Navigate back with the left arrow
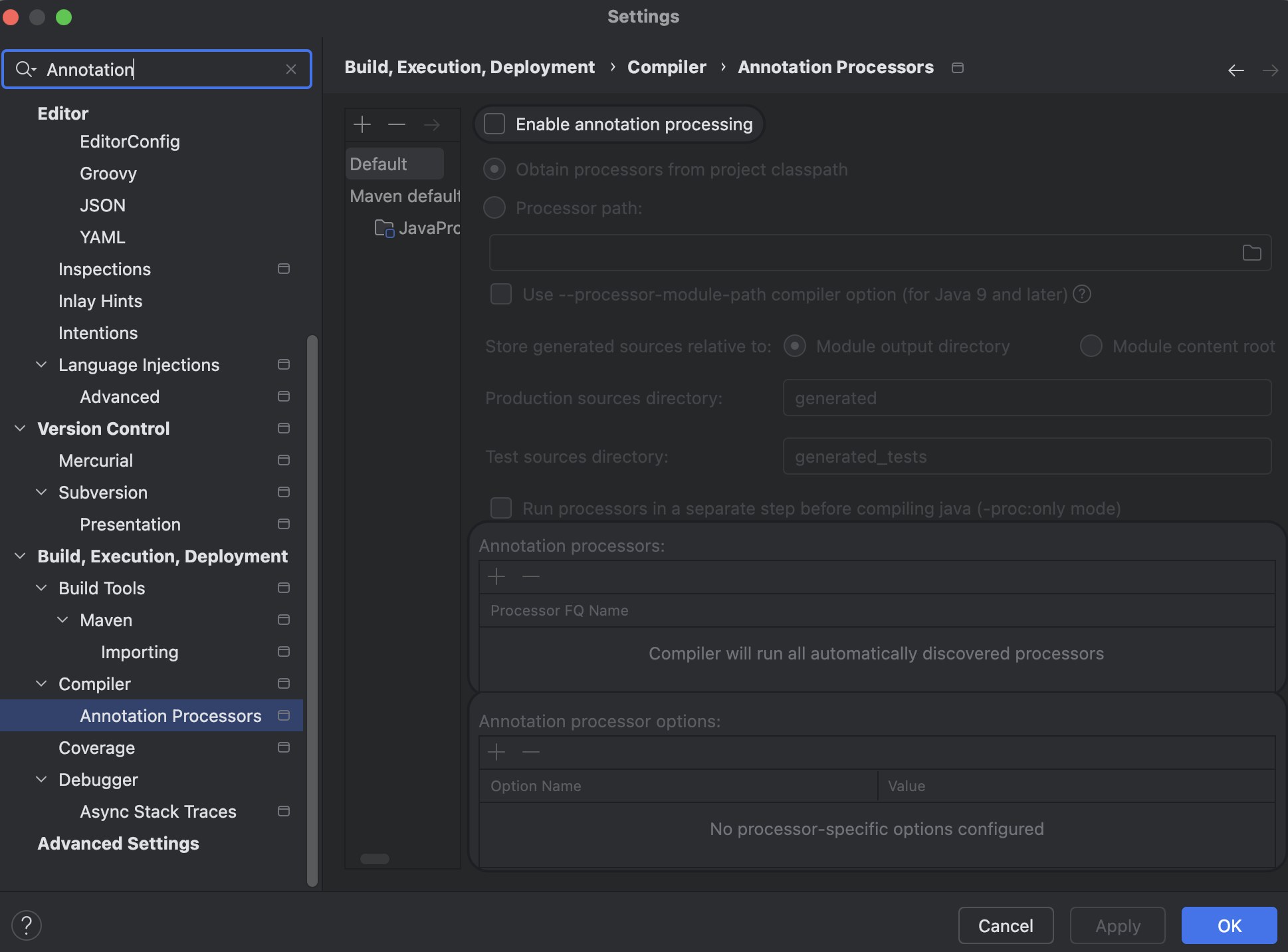1288x952 pixels. pos(1235,70)
